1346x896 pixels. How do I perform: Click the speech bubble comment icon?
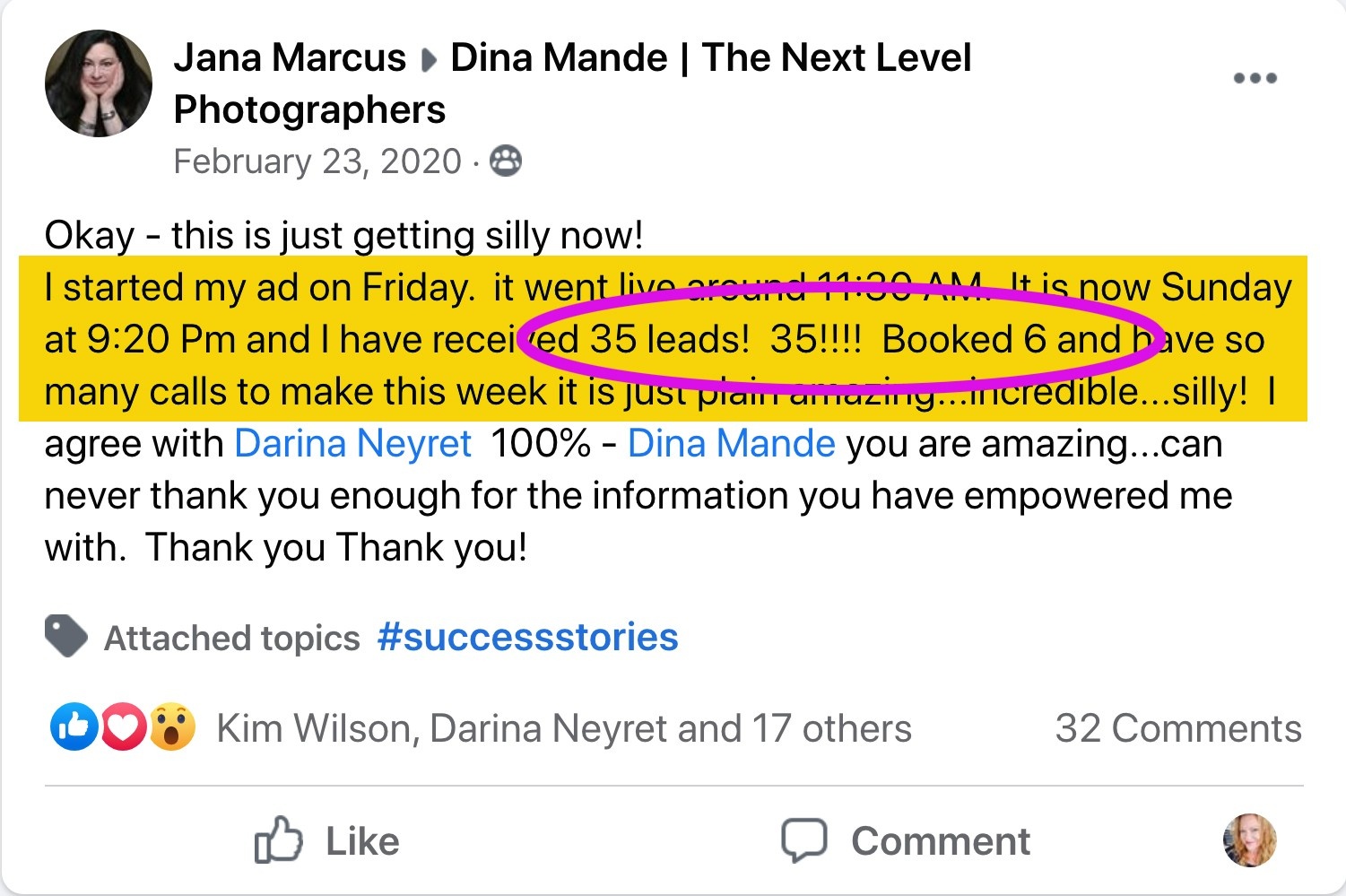pyautogui.click(x=803, y=840)
